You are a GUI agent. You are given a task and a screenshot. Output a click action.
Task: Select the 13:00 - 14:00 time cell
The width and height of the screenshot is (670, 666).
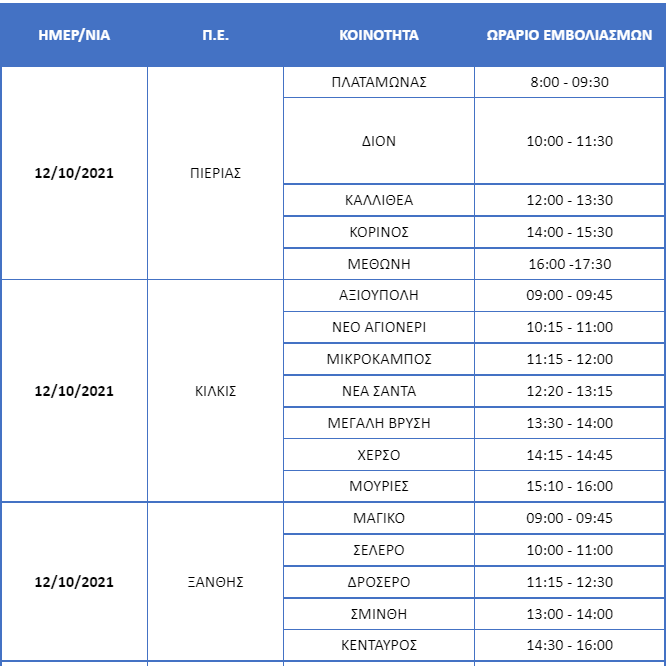pos(570,614)
